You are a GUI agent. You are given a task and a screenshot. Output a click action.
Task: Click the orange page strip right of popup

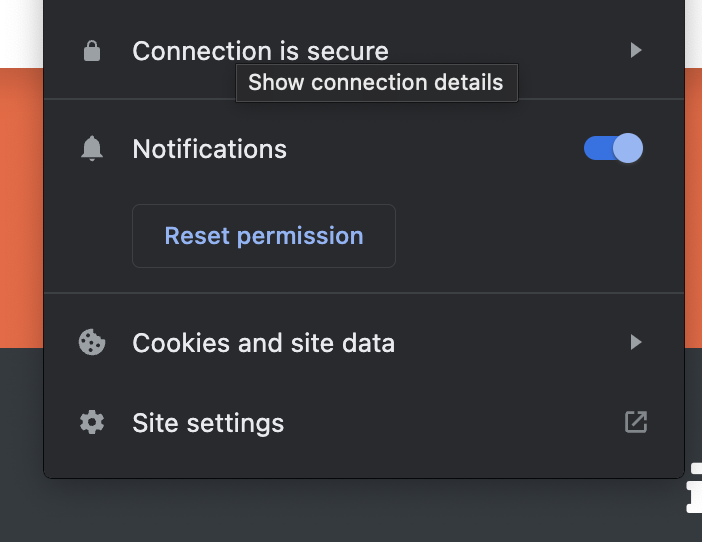[x=693, y=200]
